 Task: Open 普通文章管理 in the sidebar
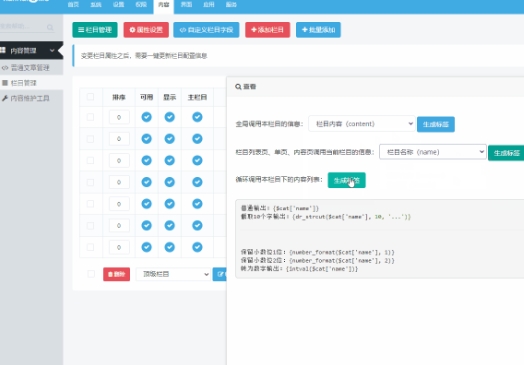coord(31,68)
